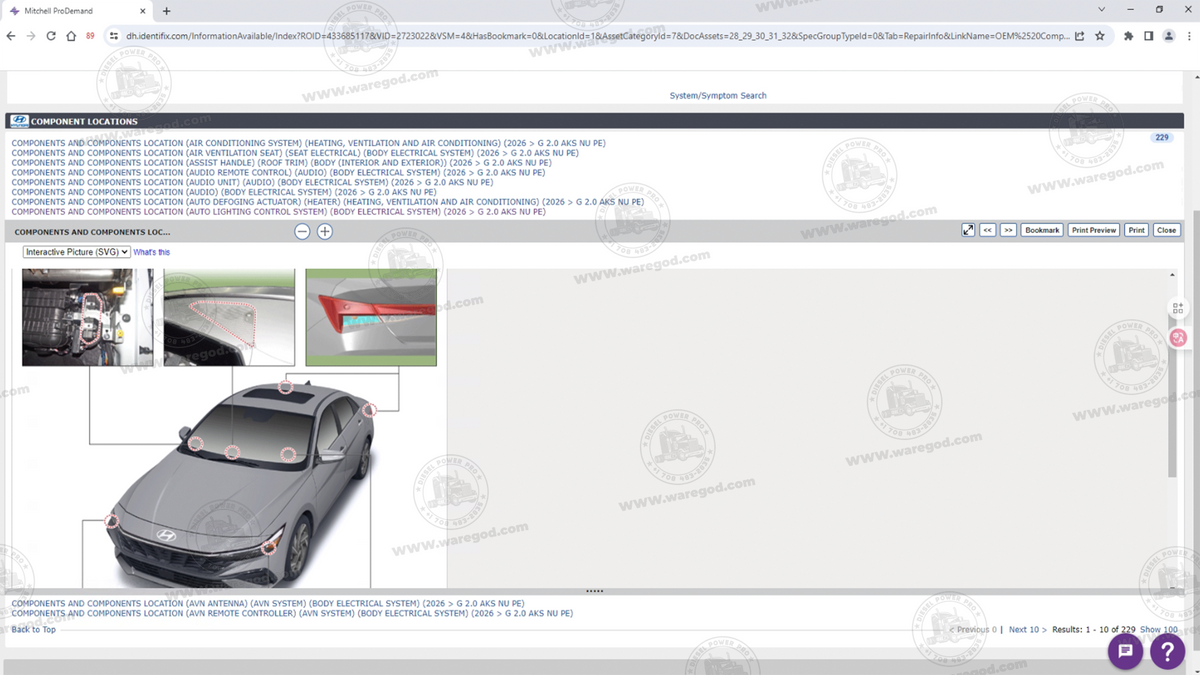
Task: Toggle browser side panel
Action: coord(1148,36)
